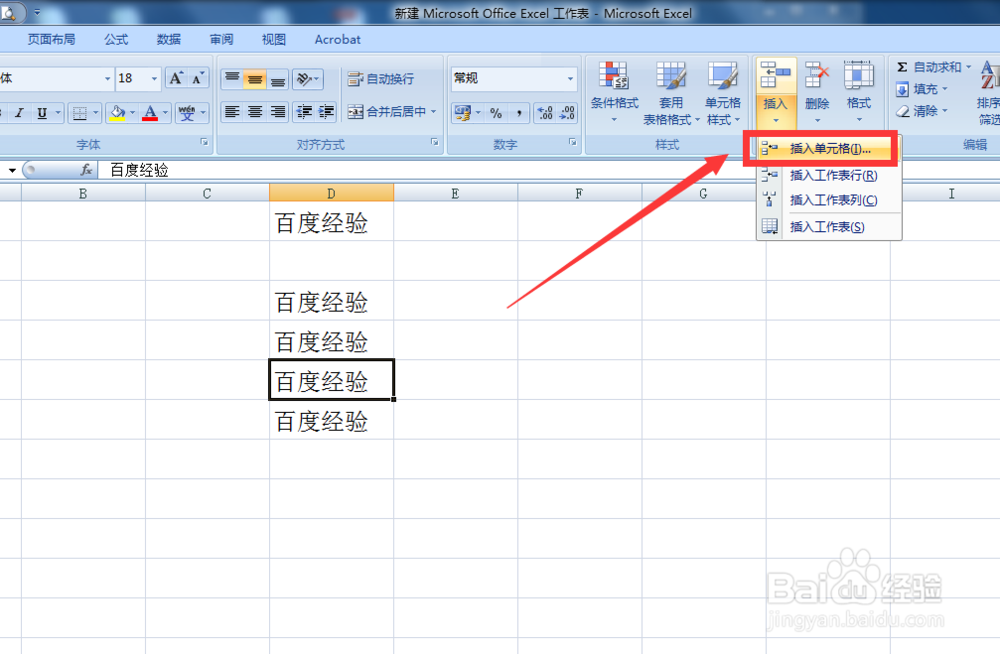Click the Decrease Font Size icon
The image size is (1000, 654).
(198, 78)
